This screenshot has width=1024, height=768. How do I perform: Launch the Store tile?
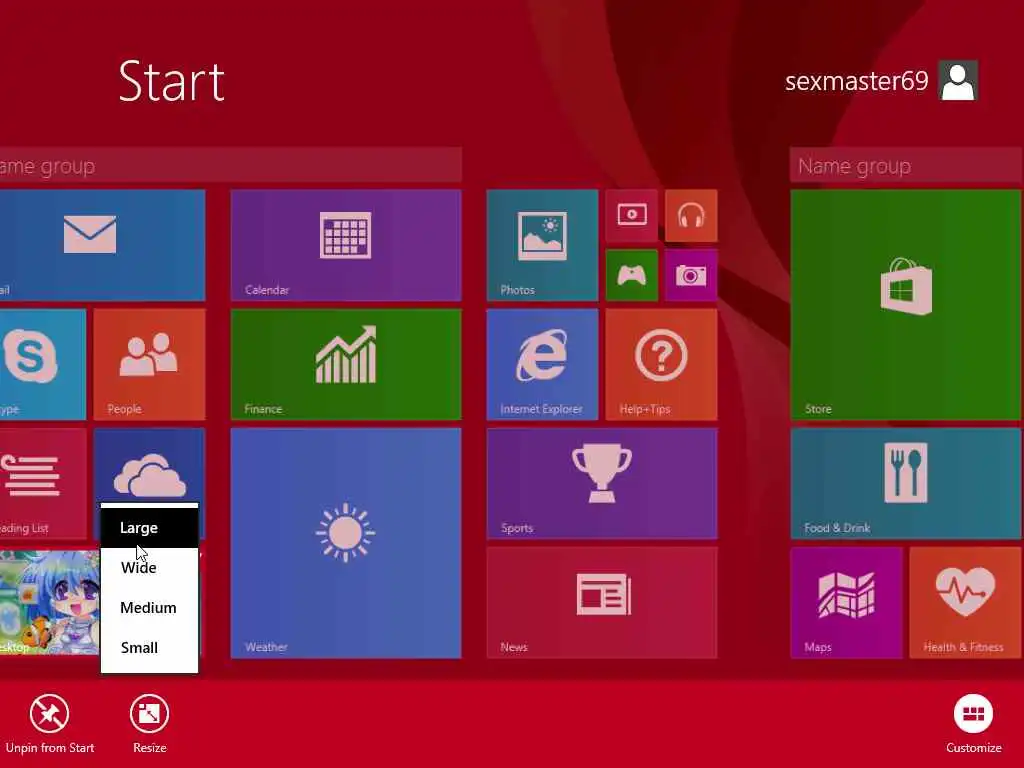coord(905,305)
